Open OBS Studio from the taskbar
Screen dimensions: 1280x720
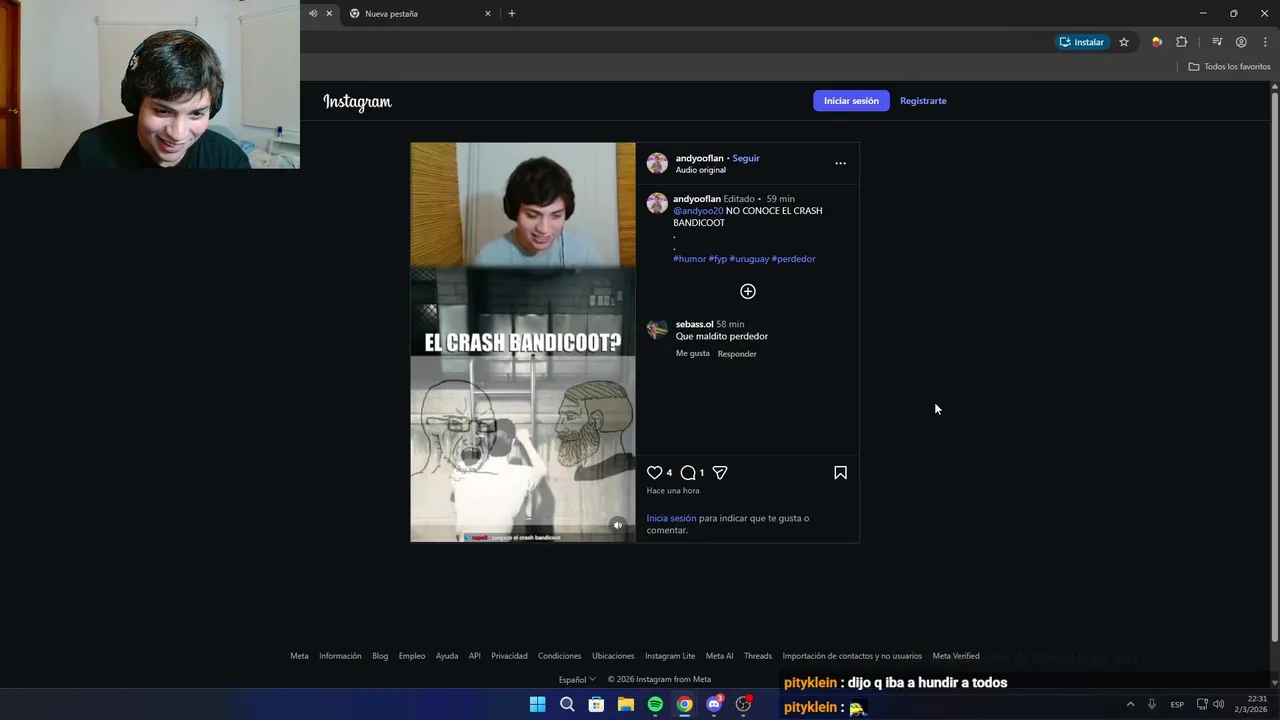(x=743, y=704)
